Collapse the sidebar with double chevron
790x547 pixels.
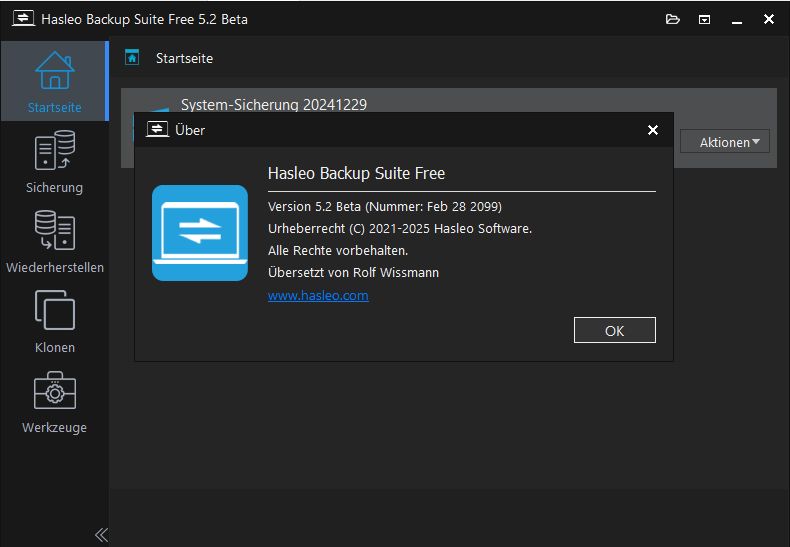pos(101,534)
